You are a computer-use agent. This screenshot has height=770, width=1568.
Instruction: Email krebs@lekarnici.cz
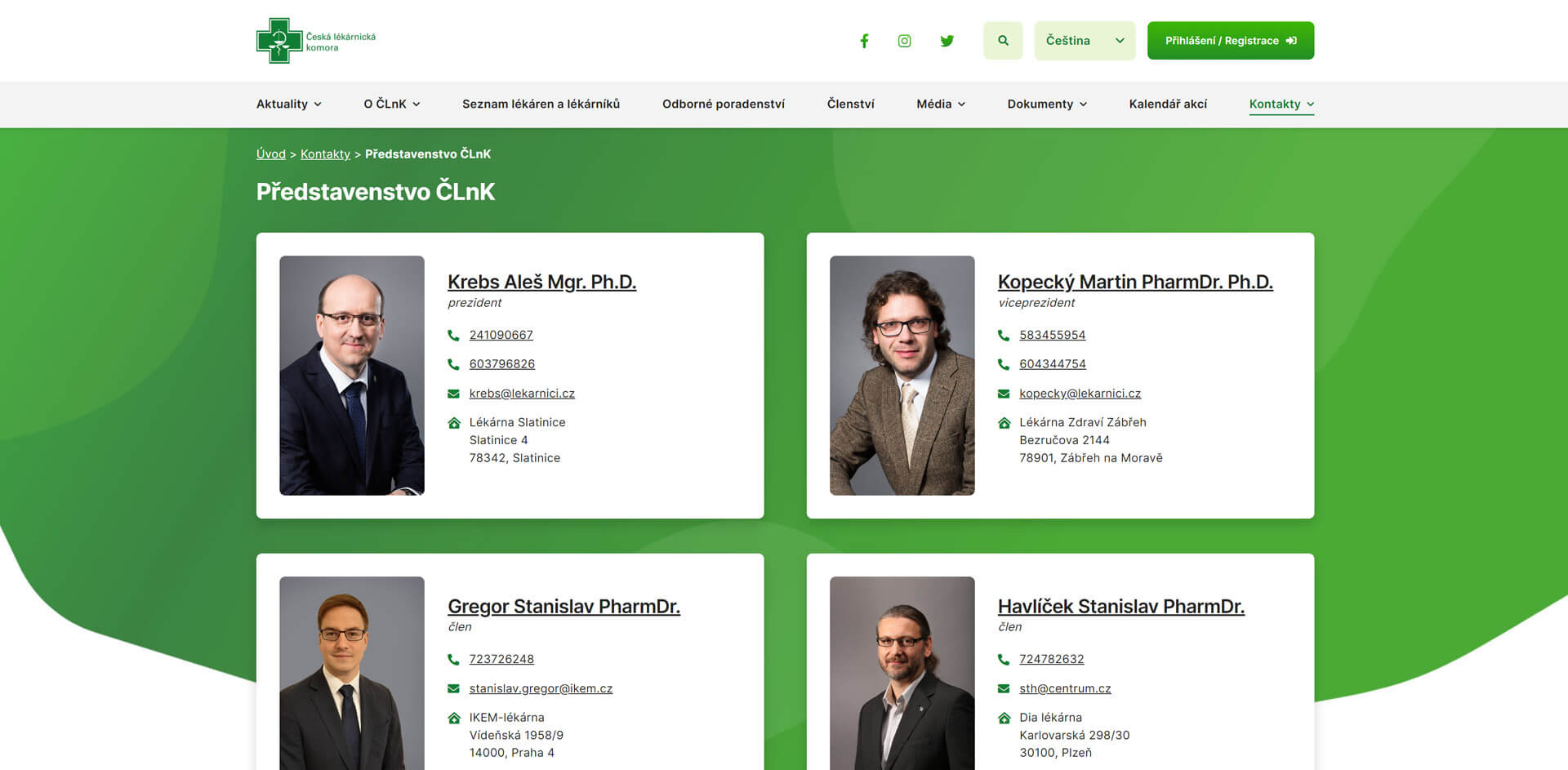click(522, 394)
